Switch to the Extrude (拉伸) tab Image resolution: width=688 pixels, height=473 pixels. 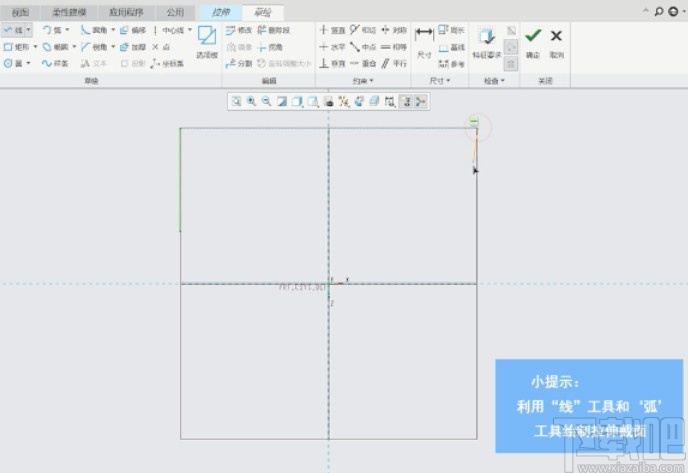coord(221,12)
